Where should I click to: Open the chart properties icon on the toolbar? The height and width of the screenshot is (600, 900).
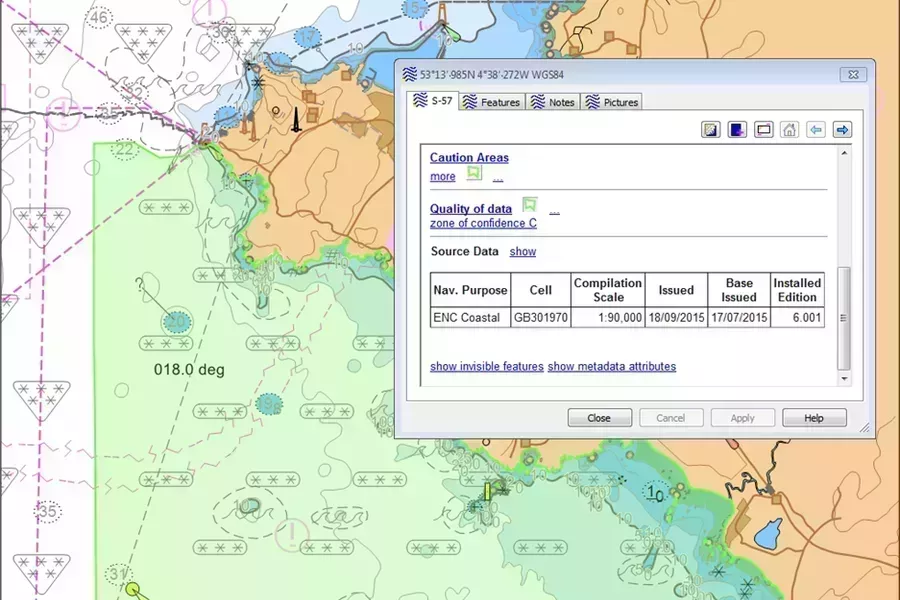[711, 129]
